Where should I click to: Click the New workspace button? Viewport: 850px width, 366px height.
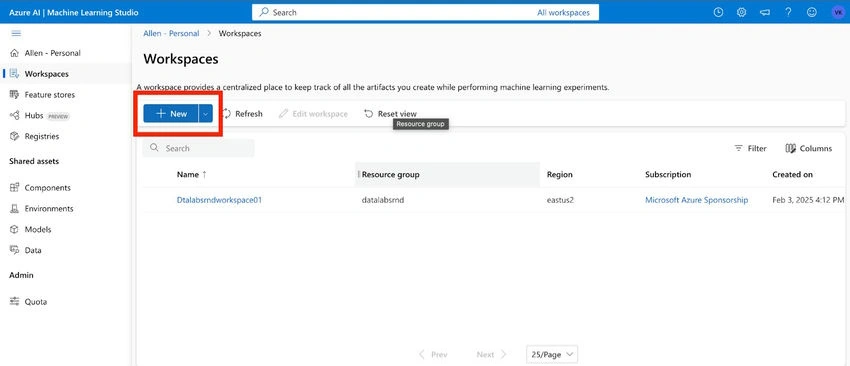[171, 114]
